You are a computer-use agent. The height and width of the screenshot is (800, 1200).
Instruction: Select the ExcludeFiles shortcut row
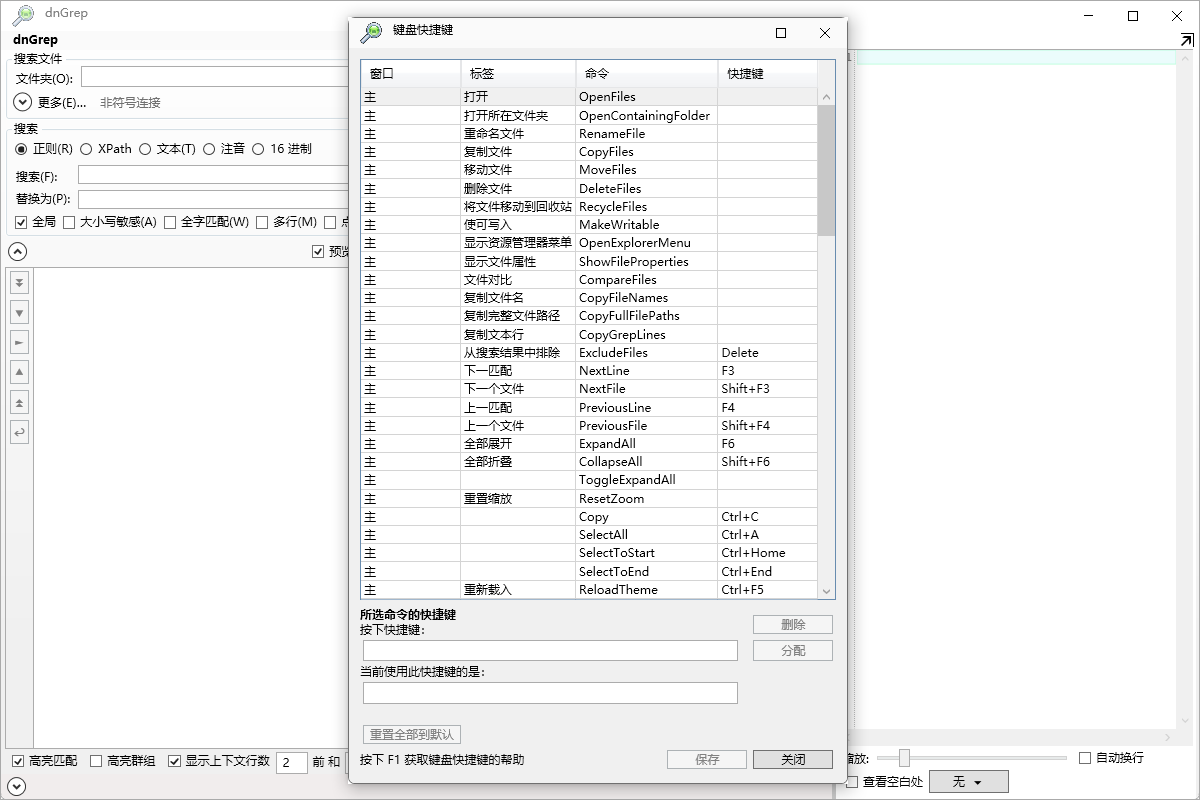point(590,352)
